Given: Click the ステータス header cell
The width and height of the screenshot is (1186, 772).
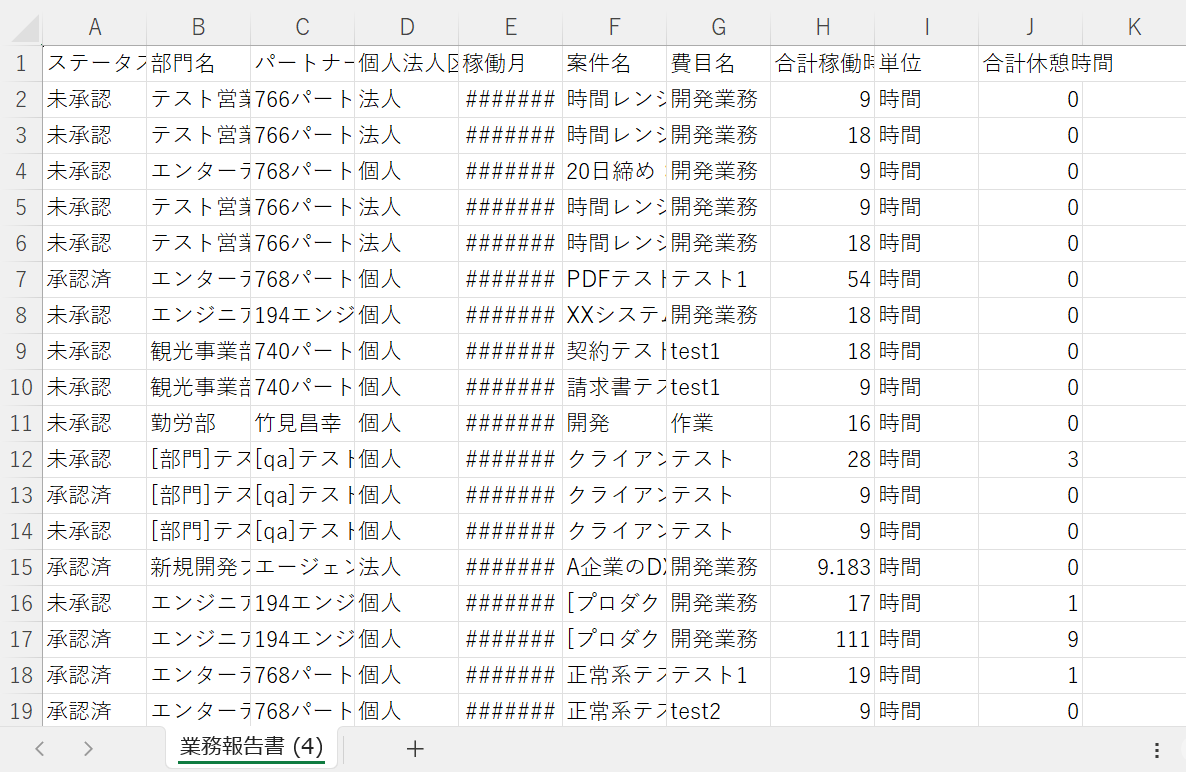Looking at the screenshot, I should pyautogui.click(x=95, y=64).
